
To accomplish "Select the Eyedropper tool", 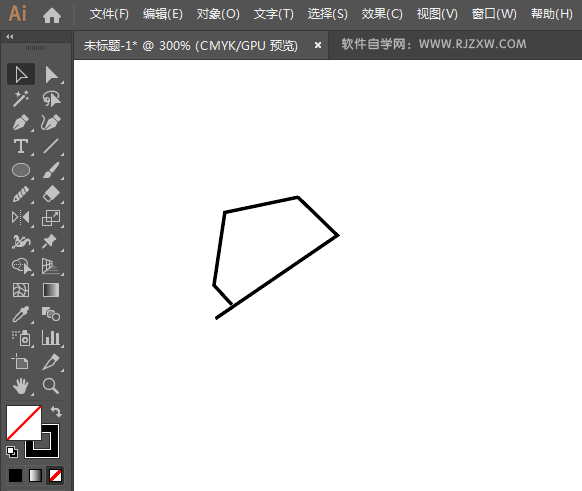I will click(21, 314).
